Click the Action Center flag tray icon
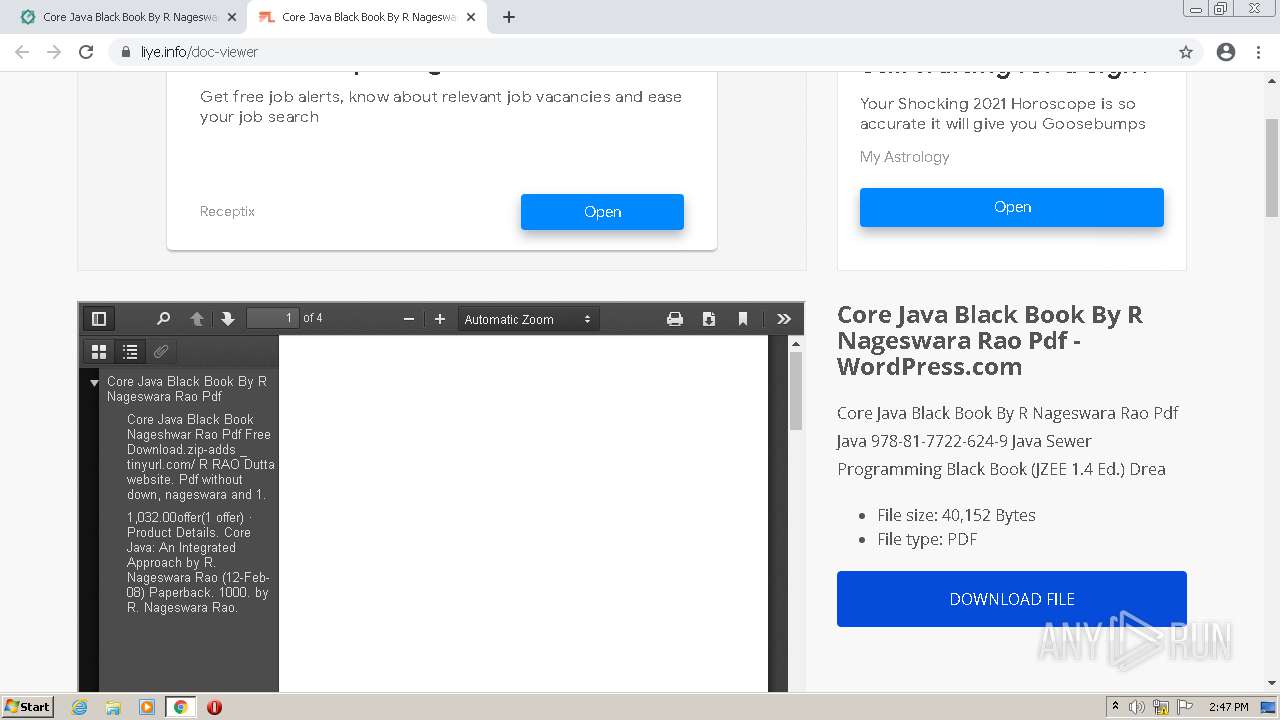This screenshot has height=720, width=1280. [1185, 707]
